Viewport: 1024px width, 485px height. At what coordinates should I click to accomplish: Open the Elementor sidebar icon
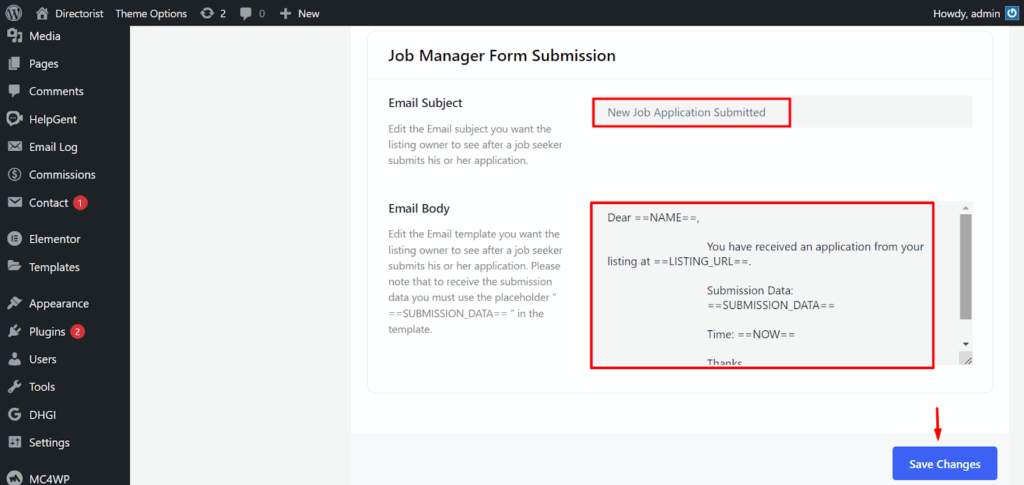tap(15, 239)
